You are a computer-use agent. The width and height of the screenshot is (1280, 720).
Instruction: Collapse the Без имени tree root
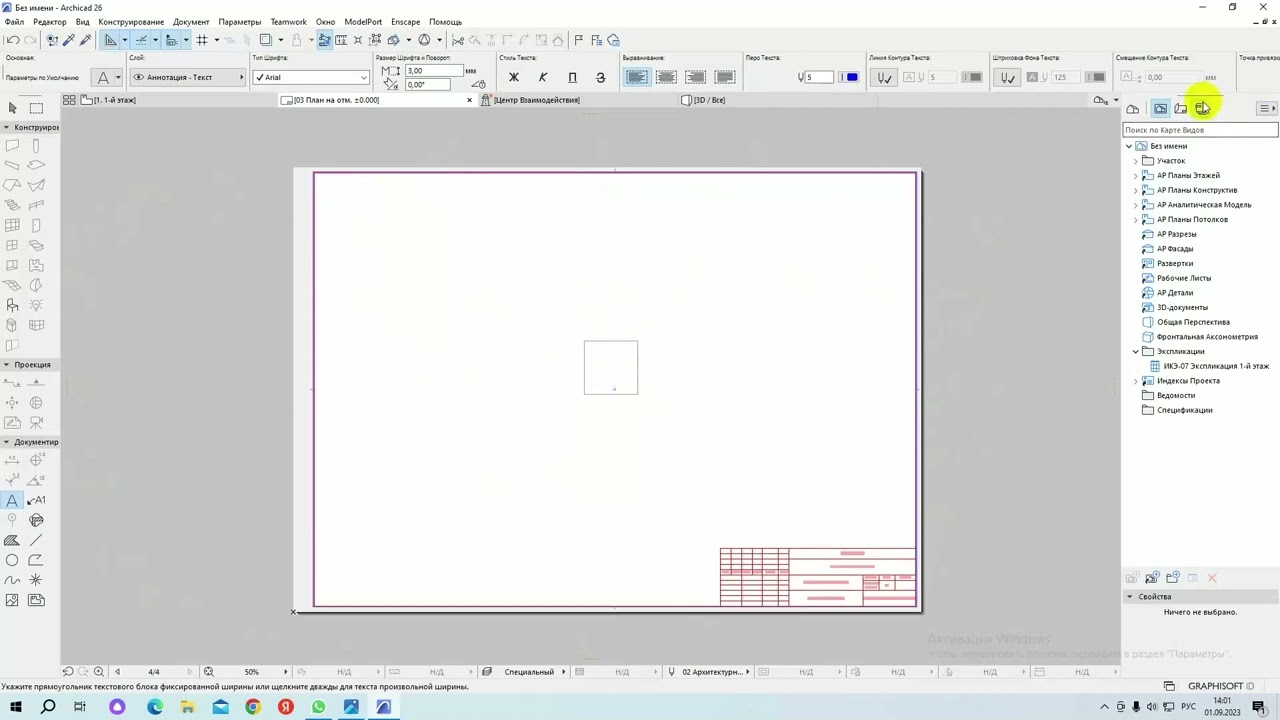point(1129,146)
